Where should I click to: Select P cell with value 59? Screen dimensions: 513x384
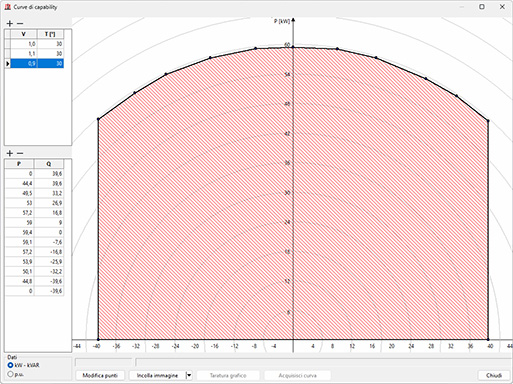coord(19,223)
